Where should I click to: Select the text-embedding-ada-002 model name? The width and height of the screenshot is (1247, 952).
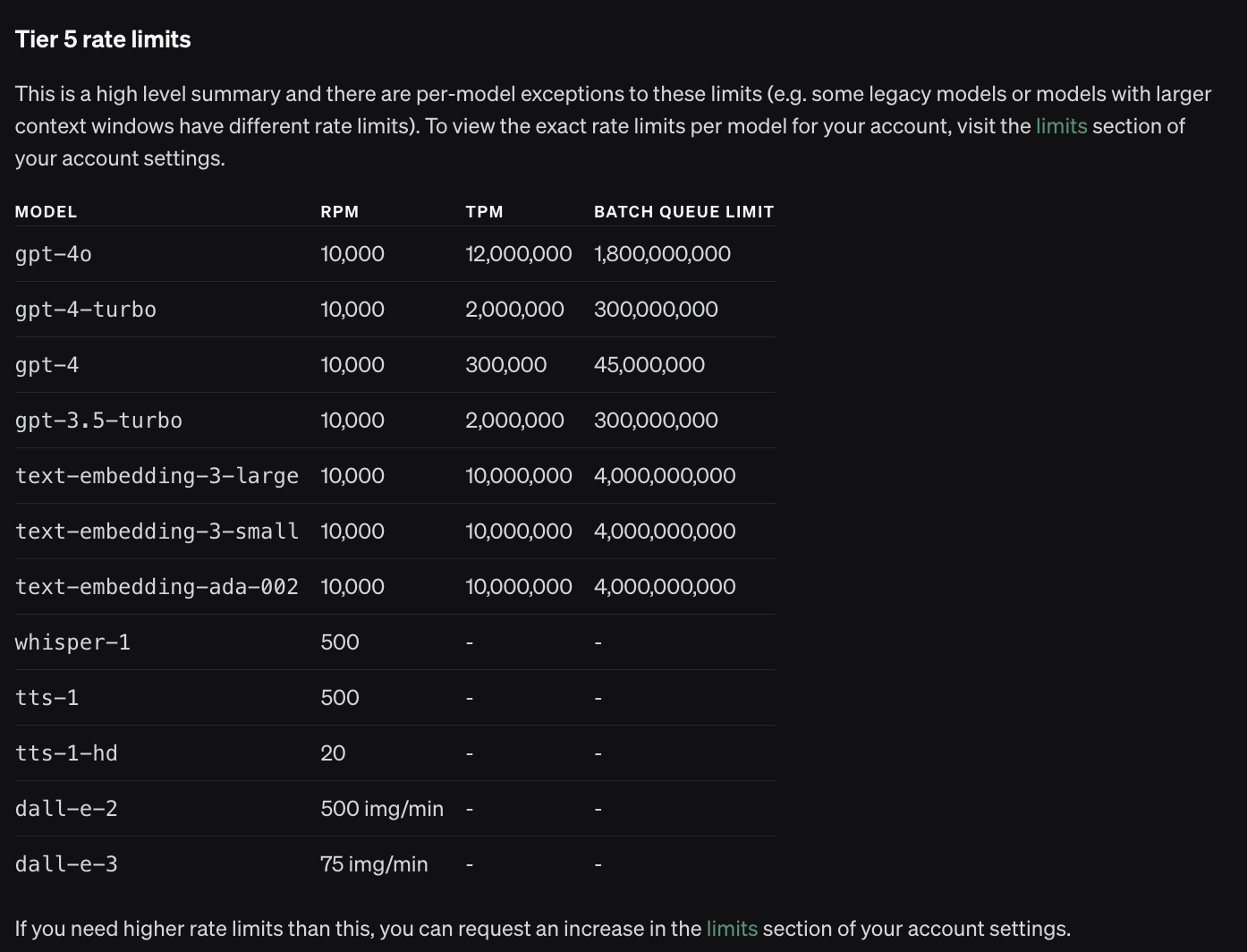(x=157, y=587)
